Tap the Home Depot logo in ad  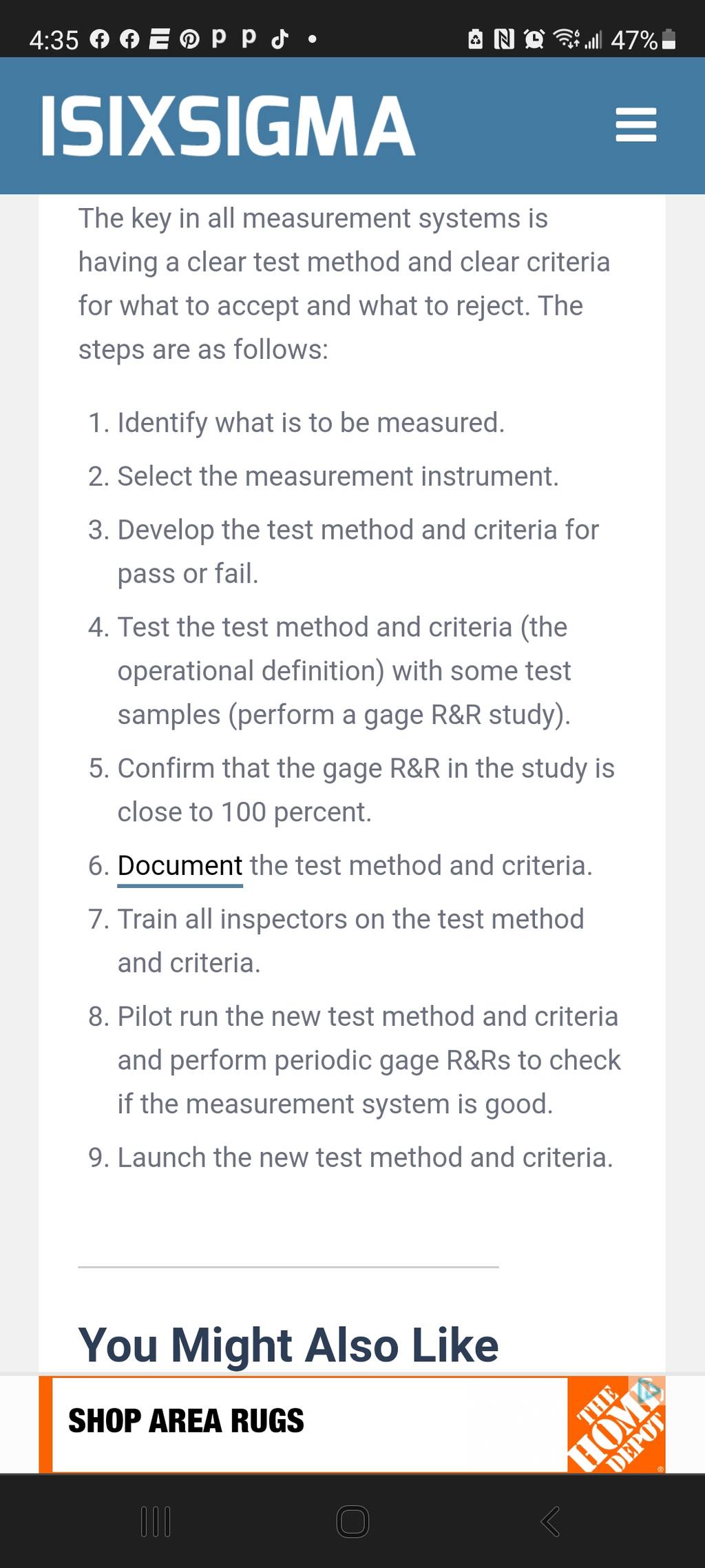tap(616, 1425)
